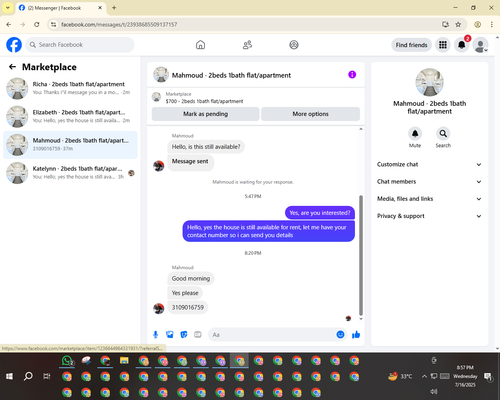Click the Mark as pending button
This screenshot has width=500, height=400.
coord(205,114)
